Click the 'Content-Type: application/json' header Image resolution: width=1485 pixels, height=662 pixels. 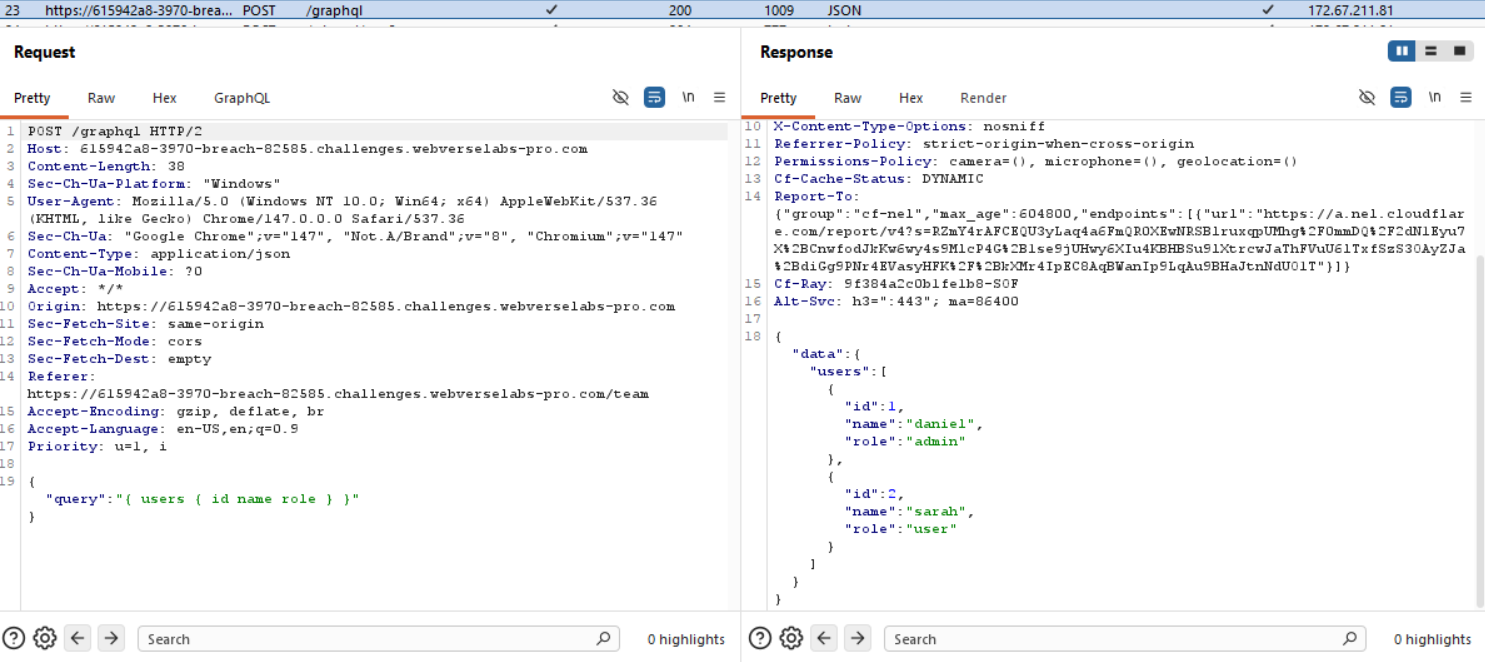click(x=159, y=254)
